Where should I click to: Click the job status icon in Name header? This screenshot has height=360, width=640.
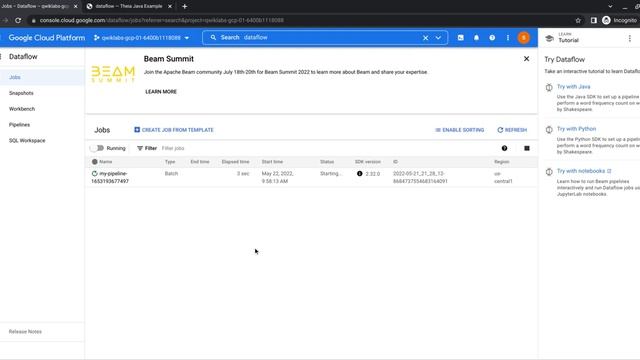point(95,162)
